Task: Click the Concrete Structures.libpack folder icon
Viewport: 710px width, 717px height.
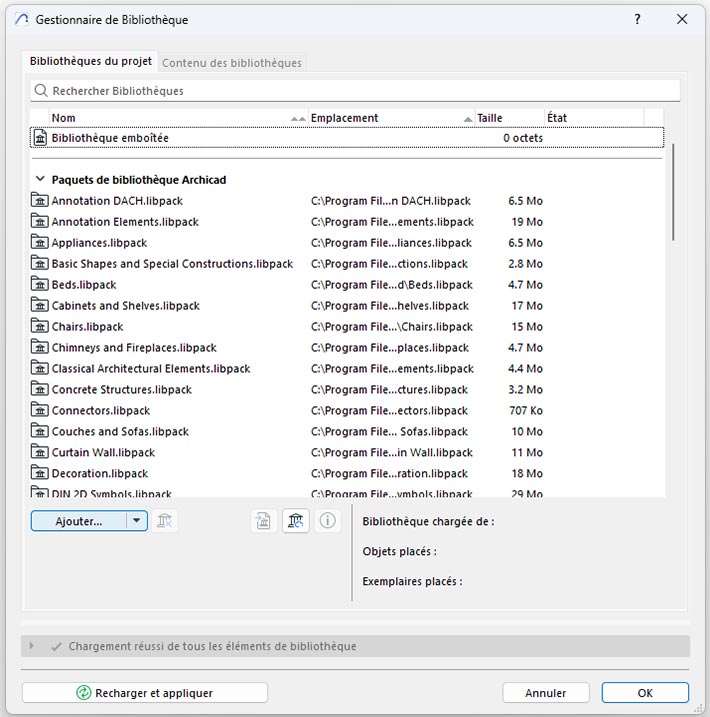Action: click(x=40, y=390)
